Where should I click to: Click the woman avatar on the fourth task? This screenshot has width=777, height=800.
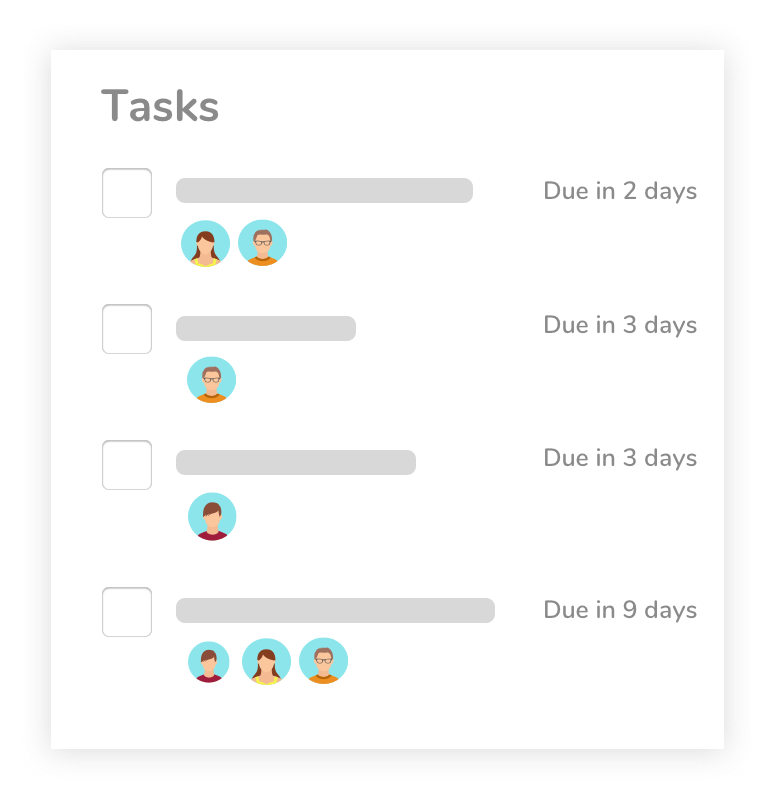(x=266, y=662)
